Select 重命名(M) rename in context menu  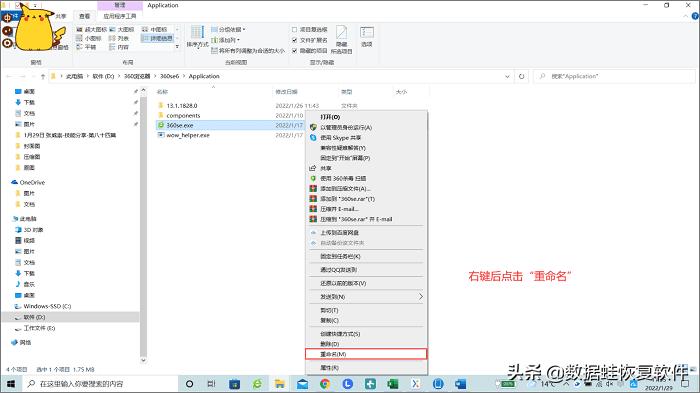click(366, 354)
